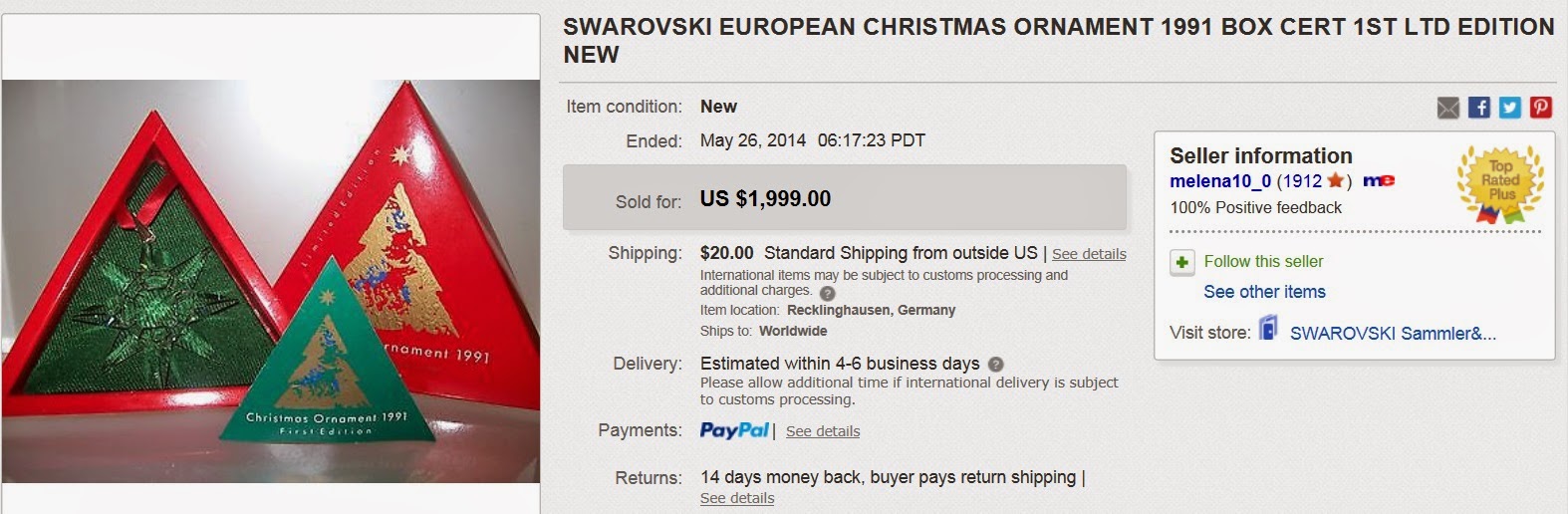
Task: Click the Follow this seller link
Action: pos(1263,262)
